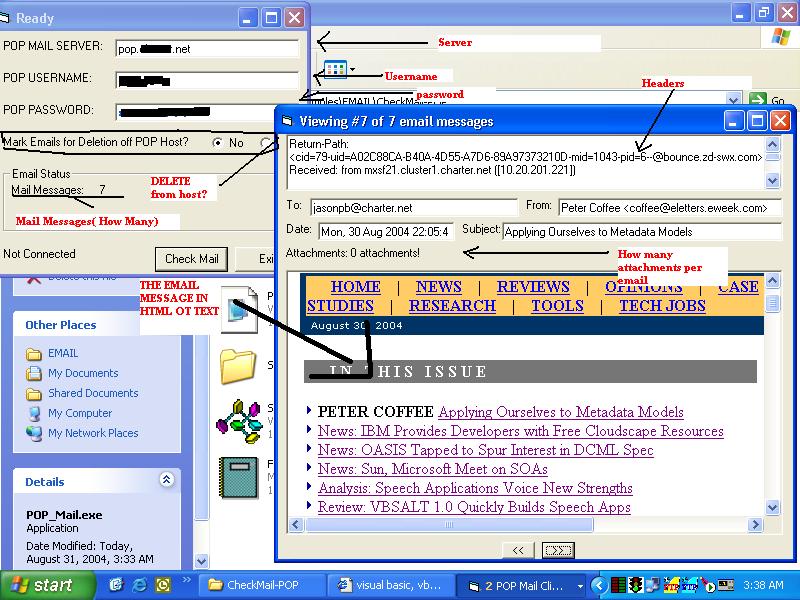Image resolution: width=800 pixels, height=600 pixels.
Task: Click the views icon on Explorer toolbar
Action: click(333, 70)
